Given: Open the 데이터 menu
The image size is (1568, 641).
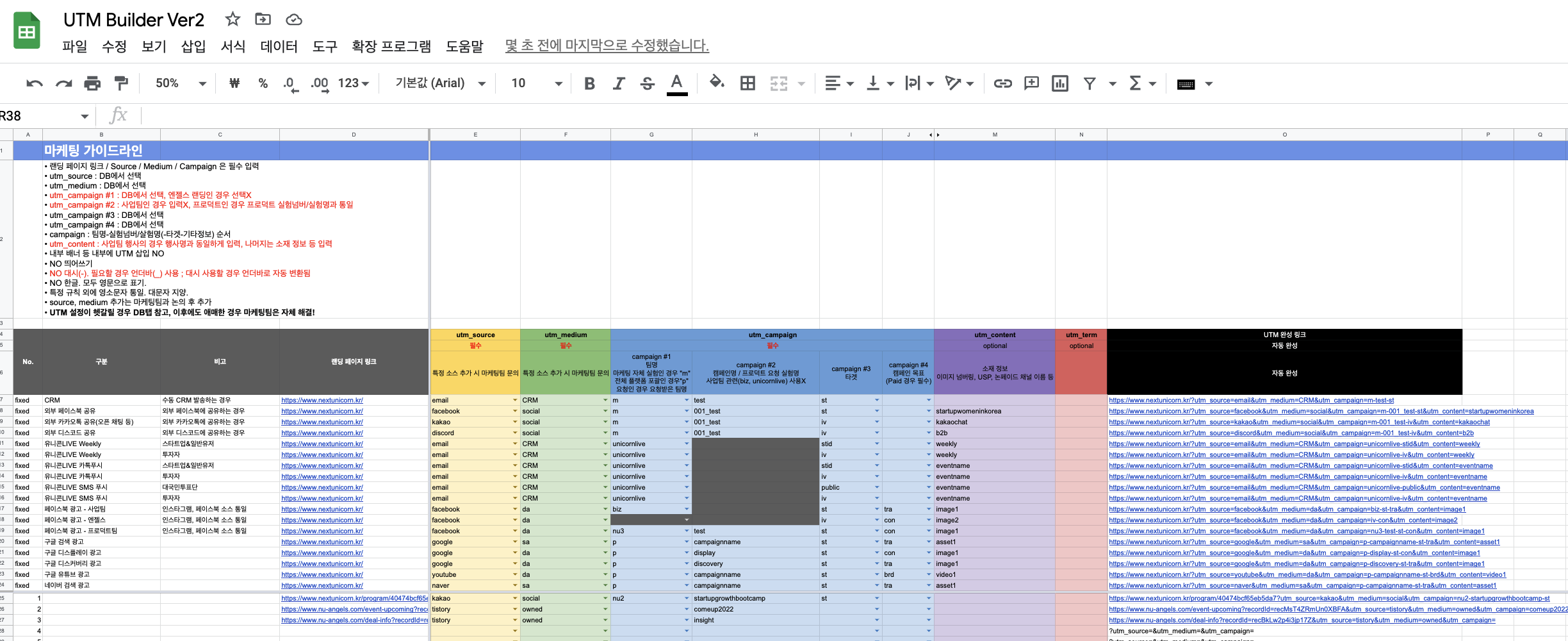Looking at the screenshot, I should [x=279, y=46].
